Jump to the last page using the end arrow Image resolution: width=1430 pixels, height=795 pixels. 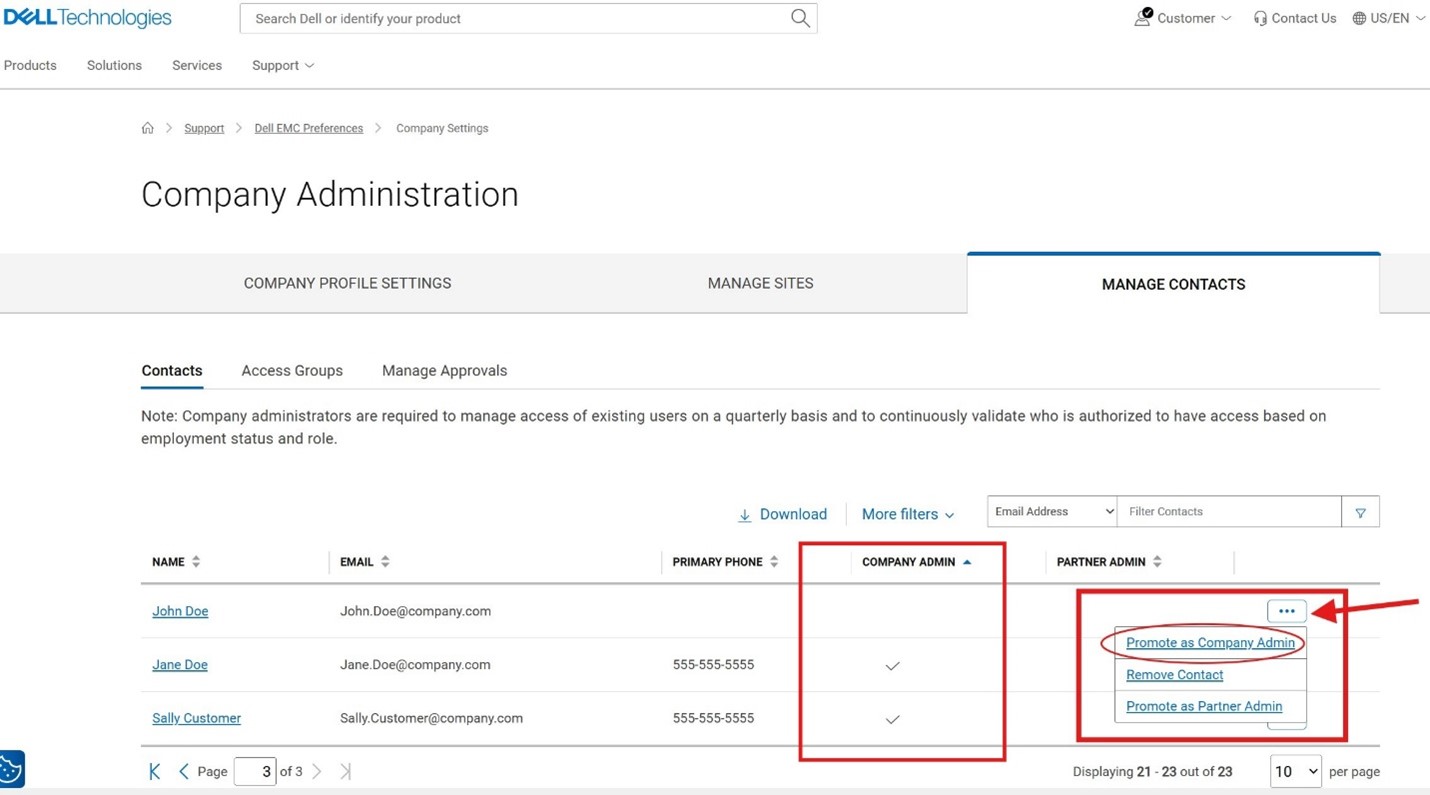pos(344,771)
